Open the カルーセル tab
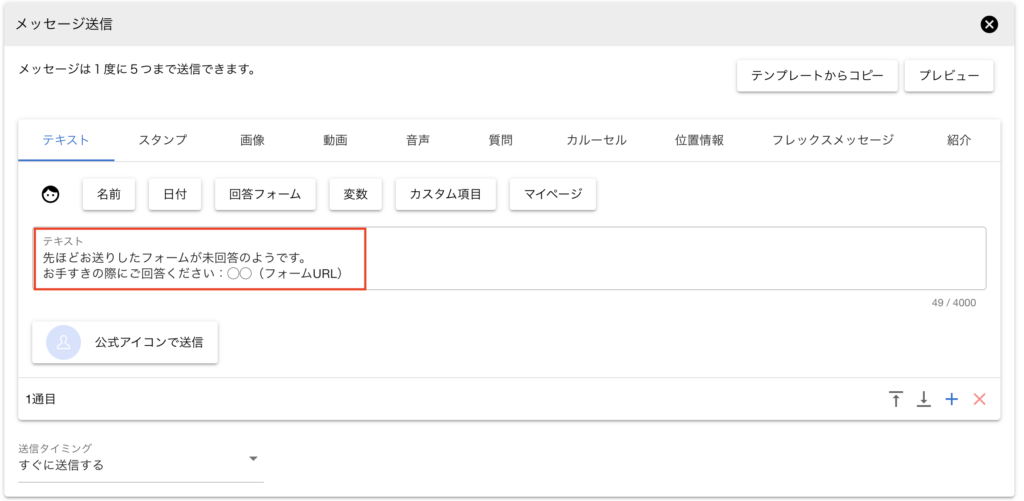This screenshot has width=1024, height=501. (596, 140)
